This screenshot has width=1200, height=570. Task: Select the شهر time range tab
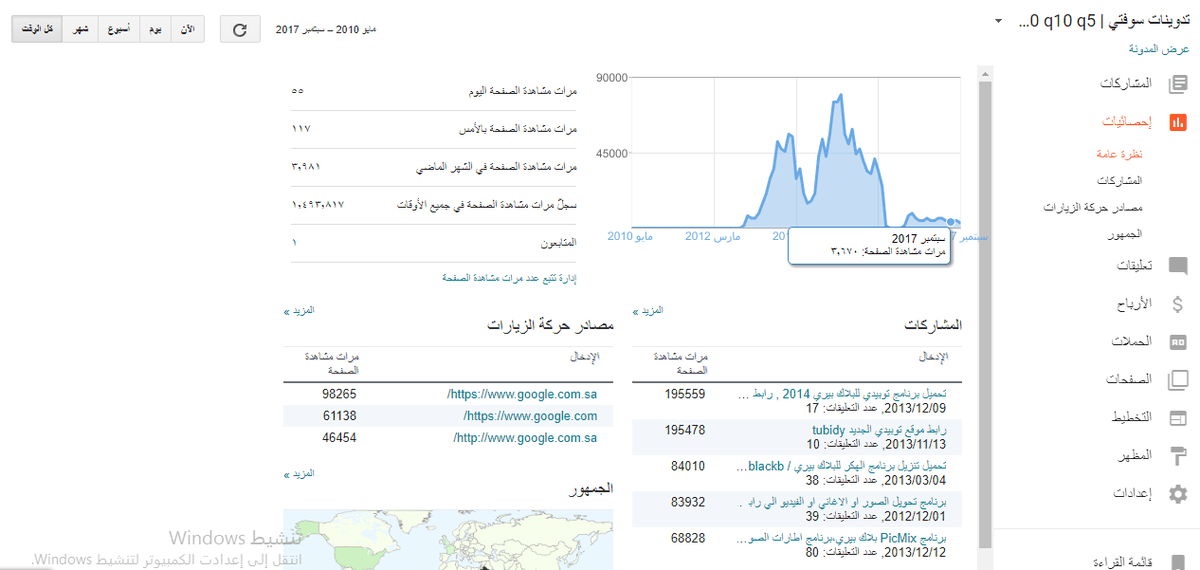pyautogui.click(x=80, y=30)
